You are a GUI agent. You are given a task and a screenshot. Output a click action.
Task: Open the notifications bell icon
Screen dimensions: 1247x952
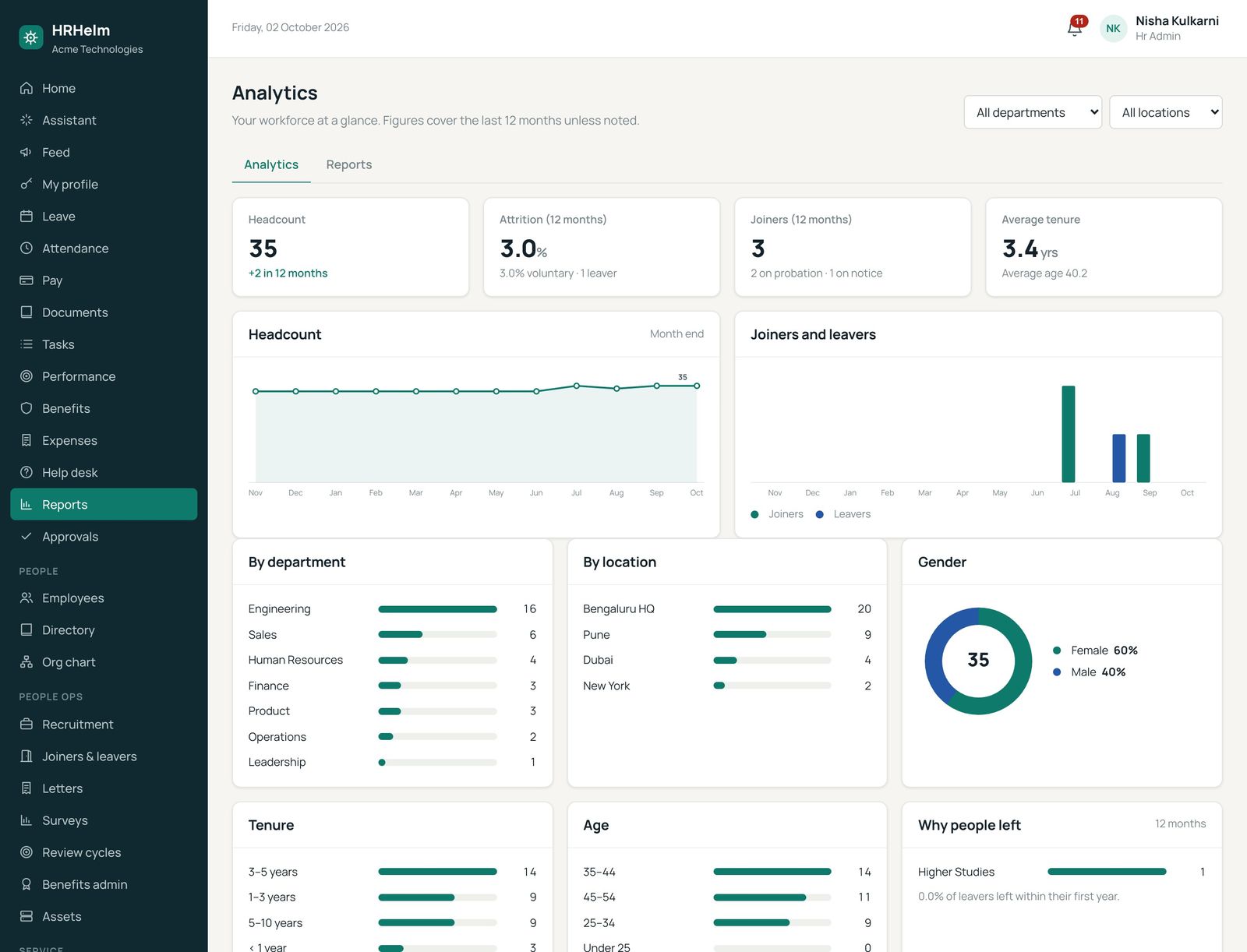tap(1075, 28)
